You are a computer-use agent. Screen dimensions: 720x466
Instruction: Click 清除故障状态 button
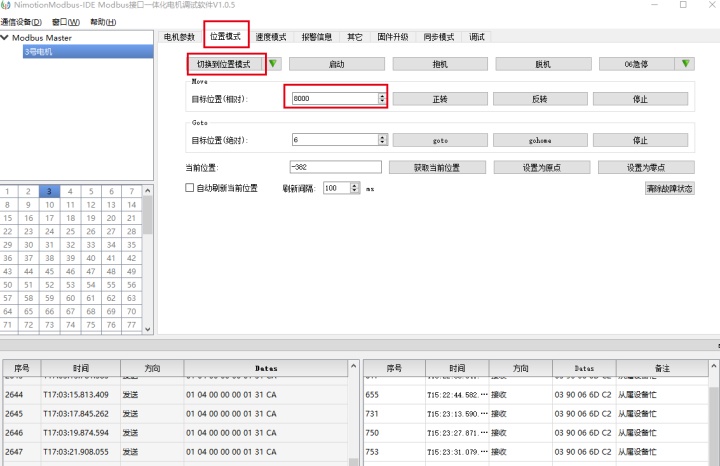[x=669, y=188]
